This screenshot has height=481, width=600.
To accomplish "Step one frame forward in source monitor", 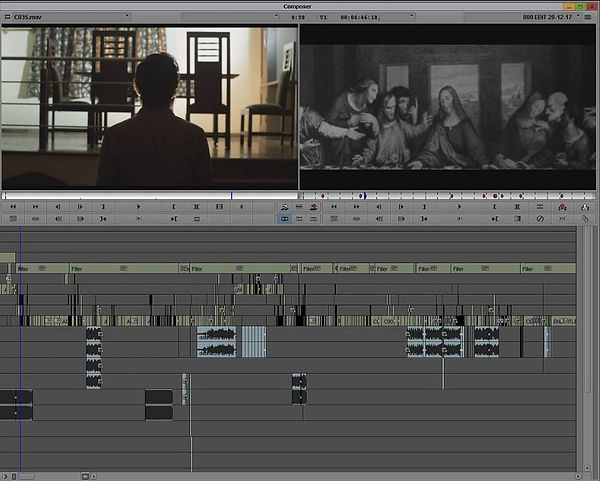I will (80, 207).
